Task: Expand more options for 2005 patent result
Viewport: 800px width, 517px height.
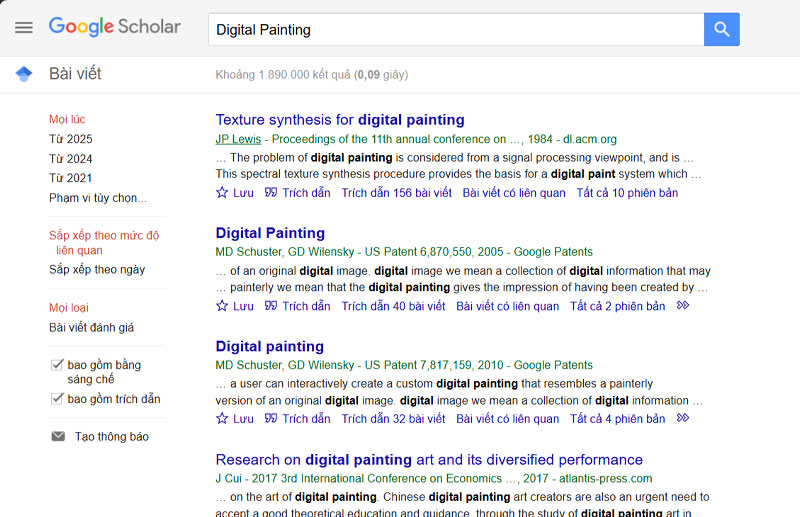Action: 683,306
